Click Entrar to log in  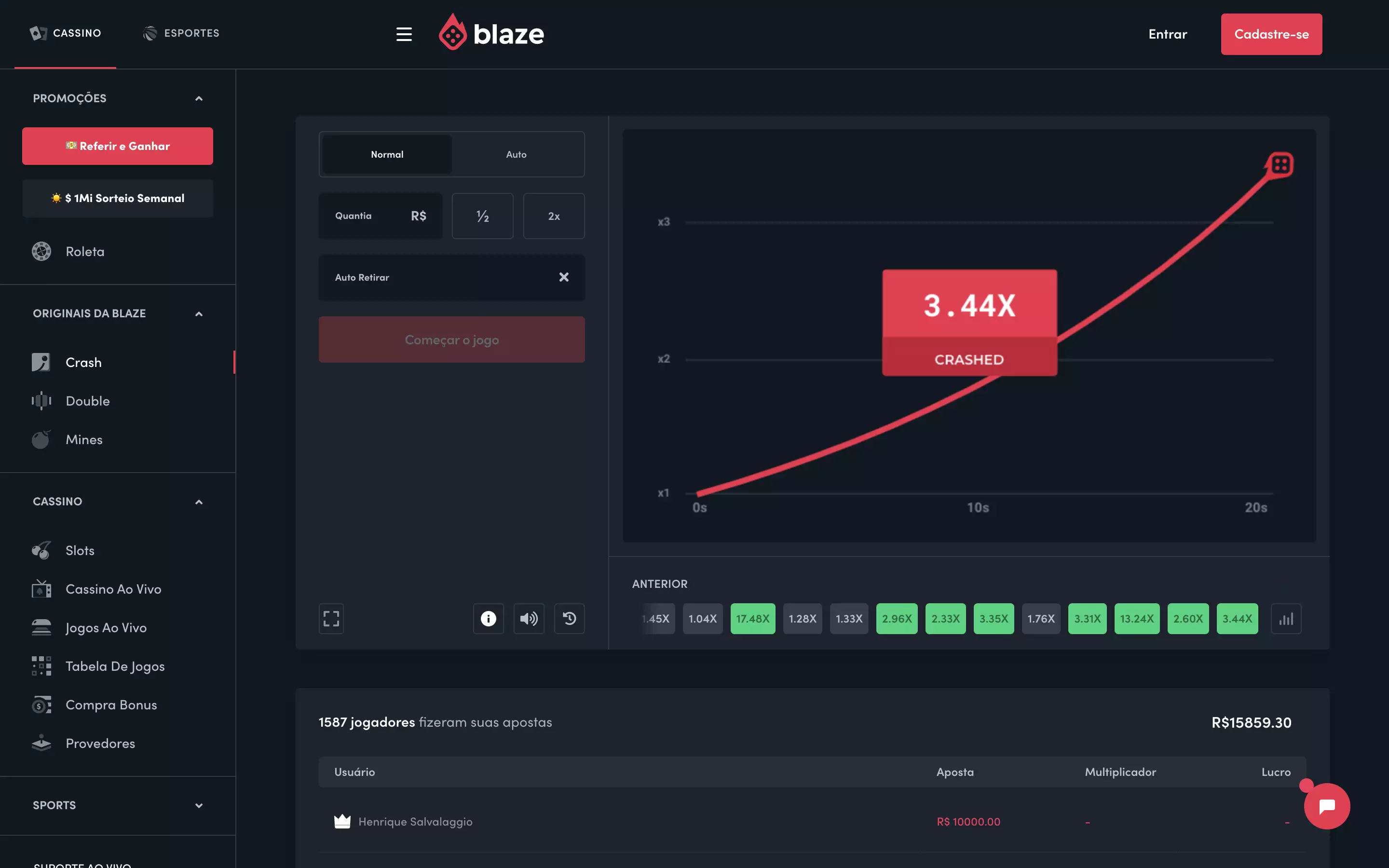[1168, 34]
